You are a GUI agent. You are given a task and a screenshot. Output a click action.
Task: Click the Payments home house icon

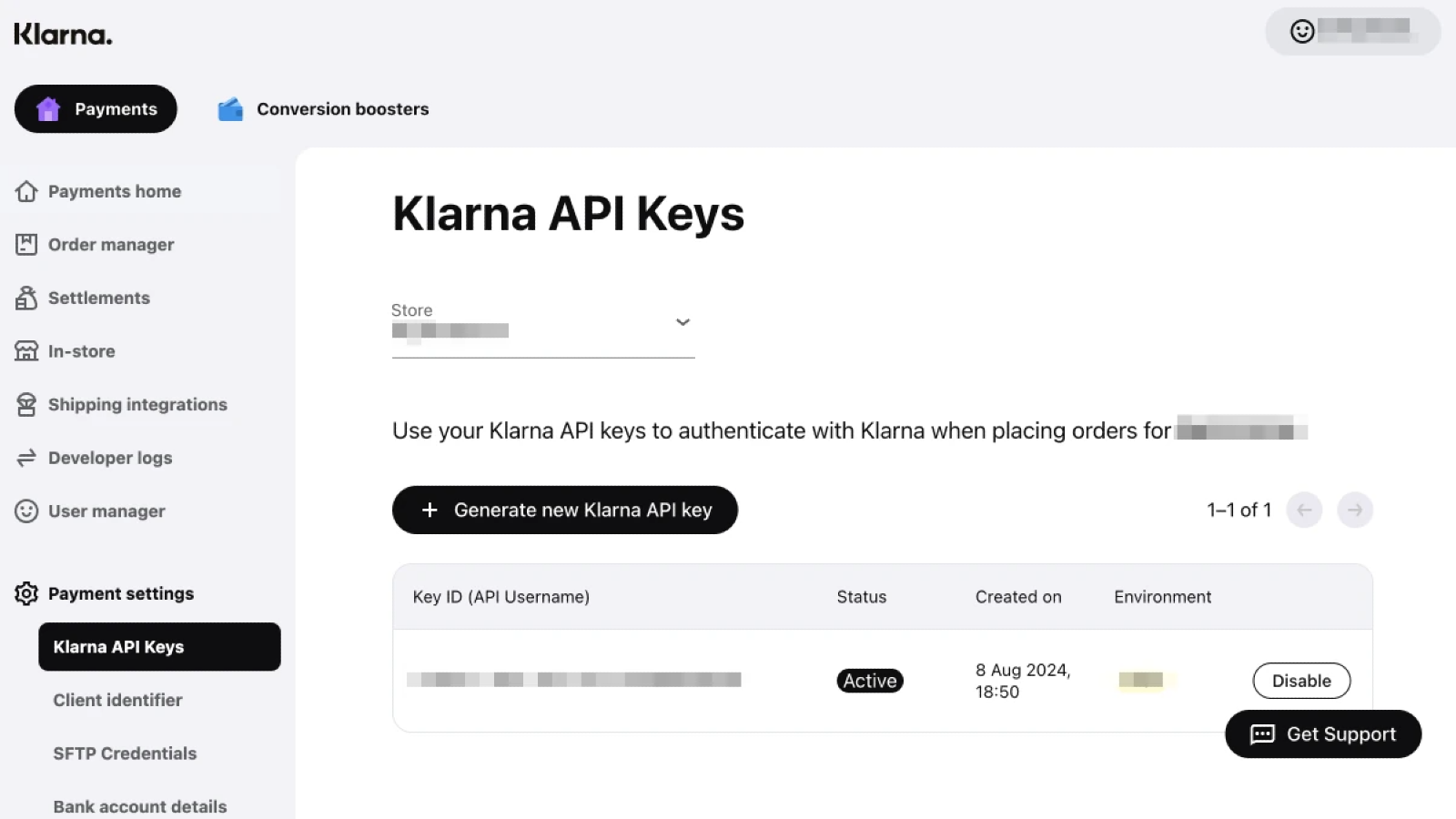(26, 191)
